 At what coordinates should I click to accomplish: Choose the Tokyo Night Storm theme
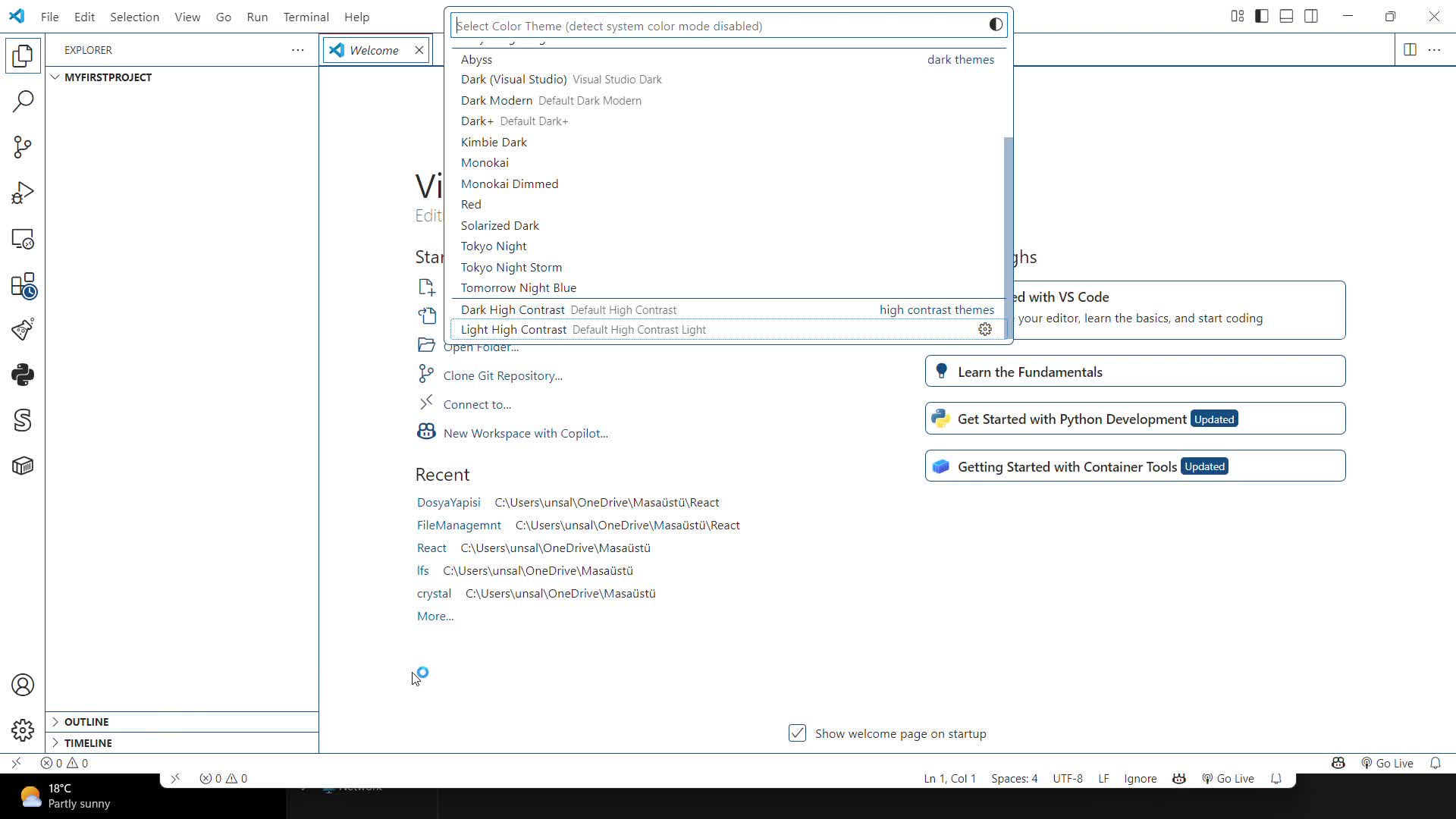pyautogui.click(x=728, y=267)
